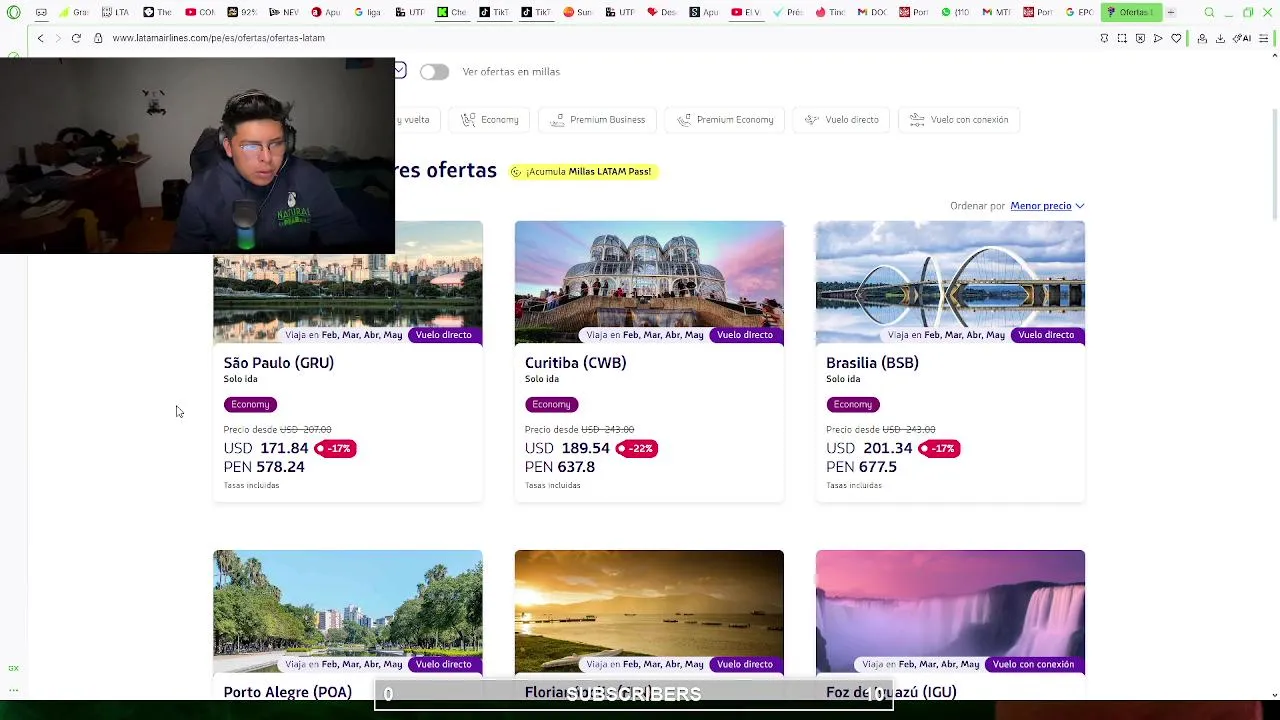1280x720 pixels.
Task: Open the Curitiba (CWB) greenhouse photo
Action: point(649,283)
